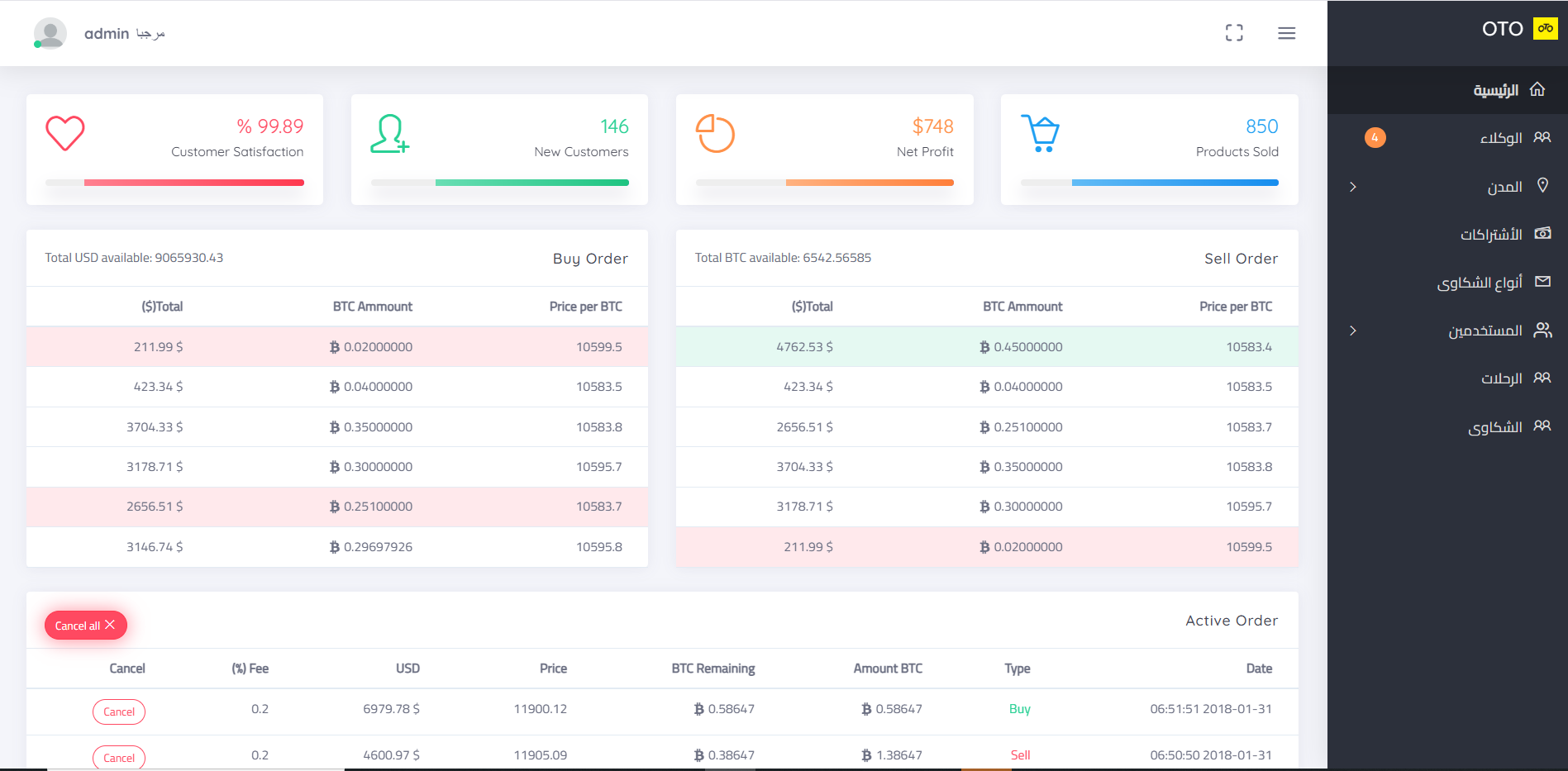Click 'Price per BTC' header in Buy Order
Screen dimensions: 1568x771
tap(586, 307)
